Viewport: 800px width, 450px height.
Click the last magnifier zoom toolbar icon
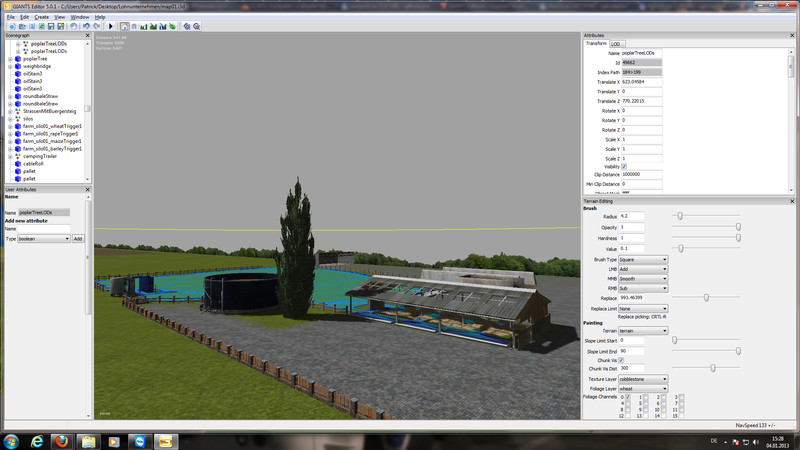(196, 26)
